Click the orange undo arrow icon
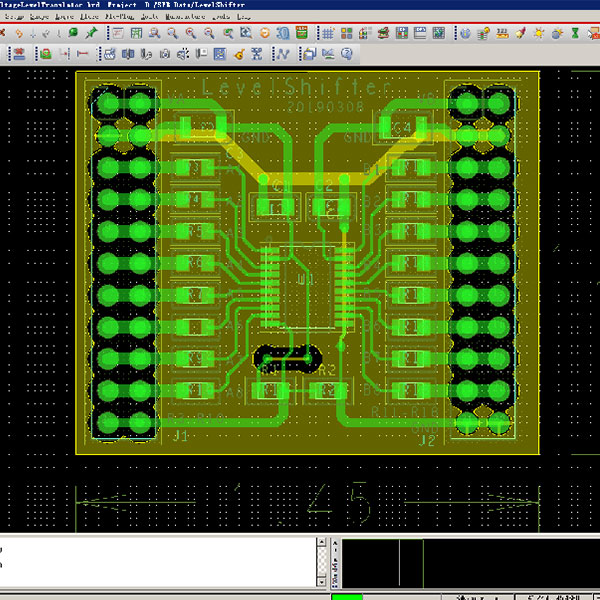600x600 pixels. pyautogui.click(x=18, y=34)
